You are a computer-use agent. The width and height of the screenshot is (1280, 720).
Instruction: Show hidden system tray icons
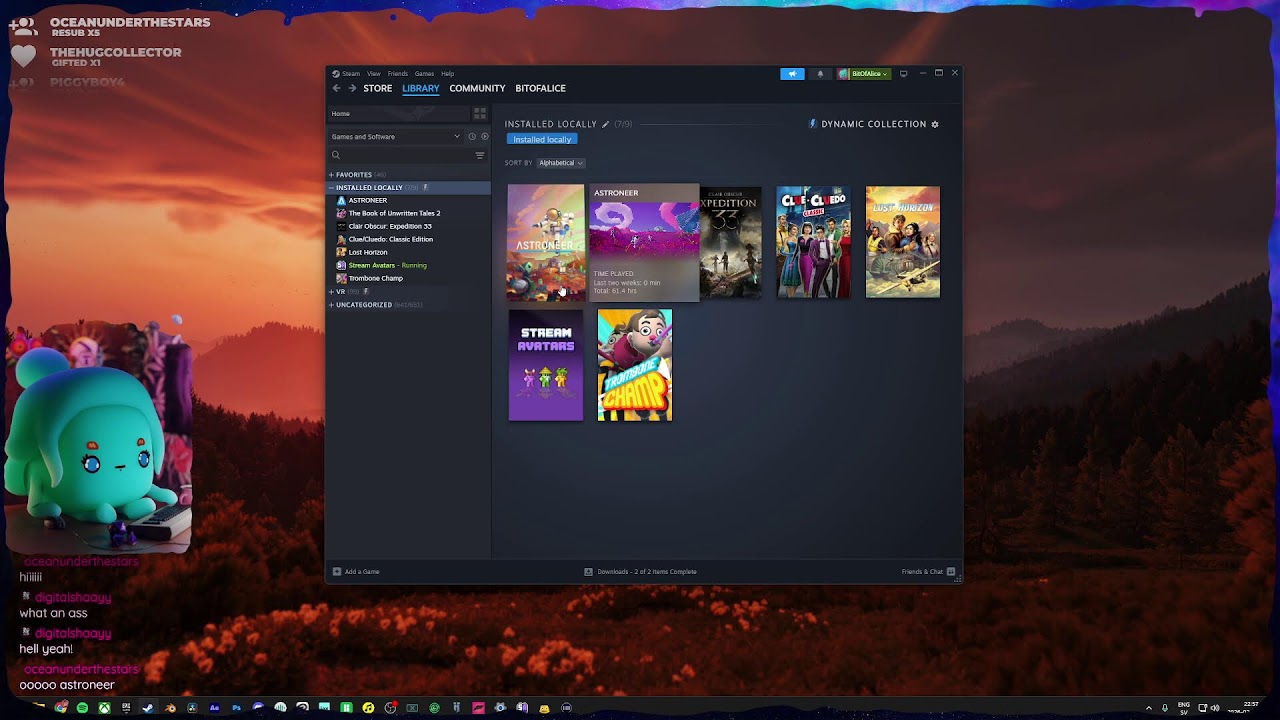tap(1148, 708)
